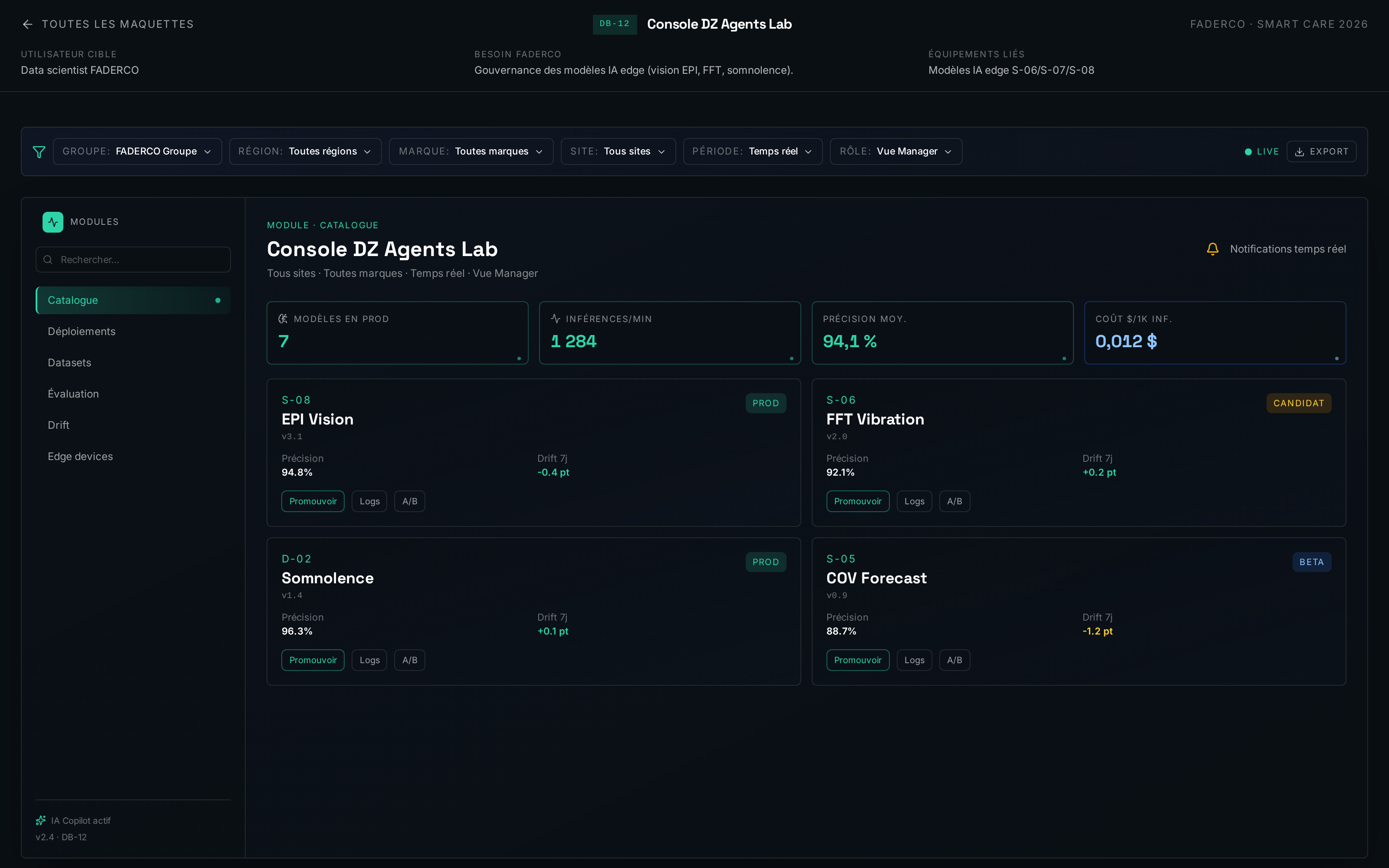Click the COV Forecast card title
The width and height of the screenshot is (1389, 868).
[876, 578]
